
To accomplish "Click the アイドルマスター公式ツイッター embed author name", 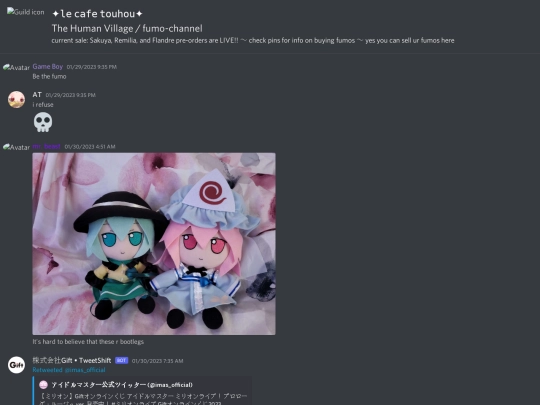I will 122,385.
